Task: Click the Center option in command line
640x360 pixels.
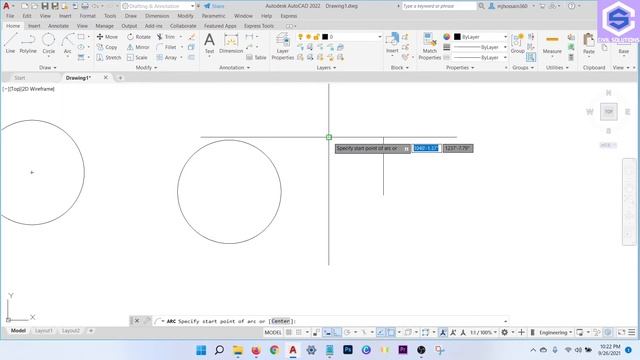Action: (281, 321)
